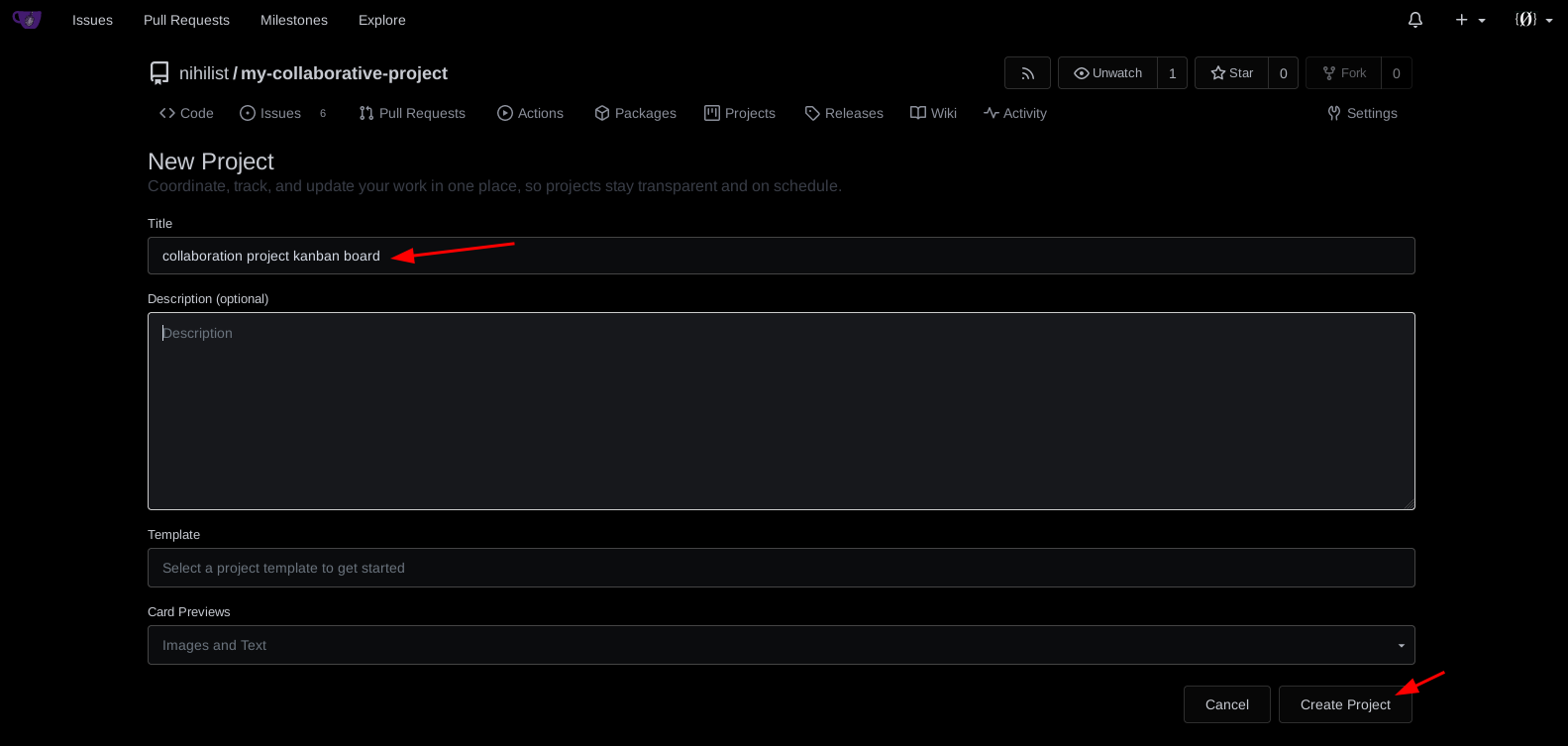
Task: Open the notifications bell icon
Action: click(x=1415, y=20)
